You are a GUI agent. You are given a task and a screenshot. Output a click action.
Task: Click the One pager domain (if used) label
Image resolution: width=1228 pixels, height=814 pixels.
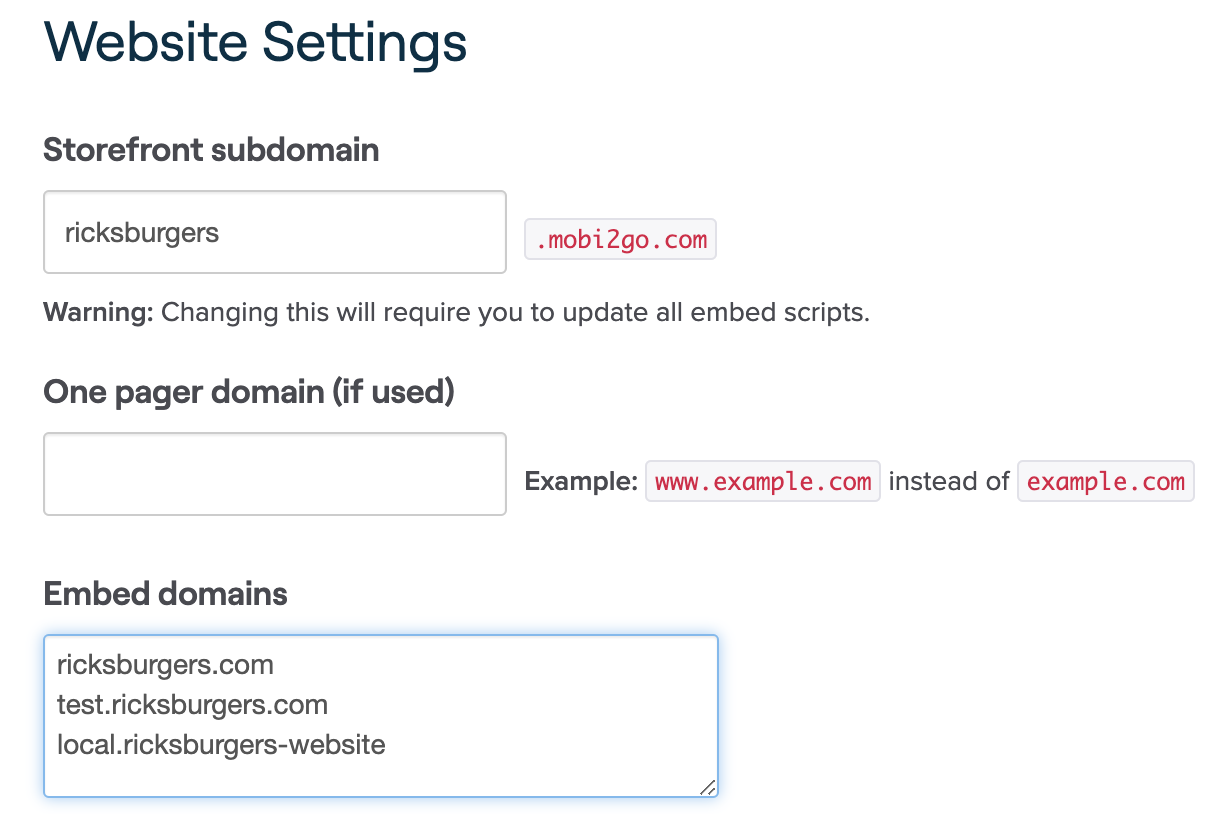pyautogui.click(x=249, y=392)
